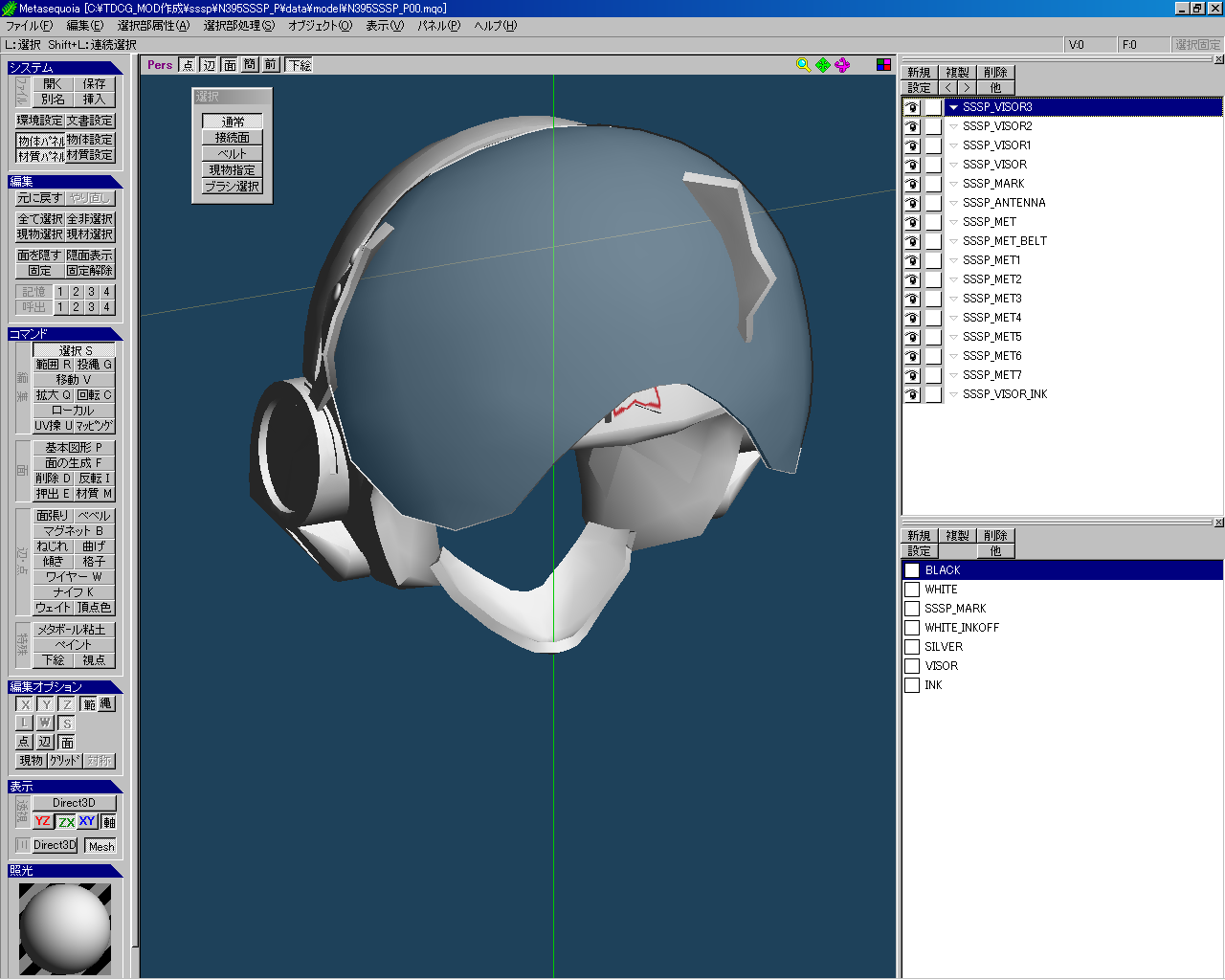Toggle visibility of SSSP_ANTENNA object
The height and width of the screenshot is (980, 1225).
coord(912,203)
